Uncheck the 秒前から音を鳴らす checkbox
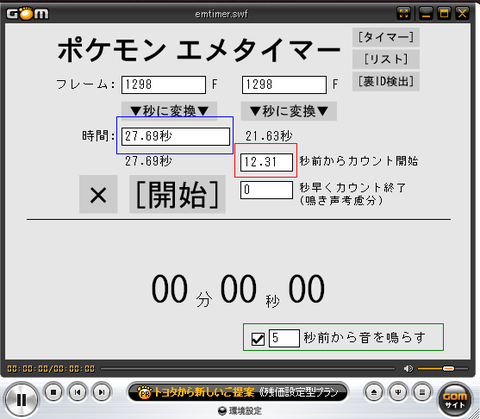Image resolution: width=480 pixels, height=419 pixels. click(258, 339)
